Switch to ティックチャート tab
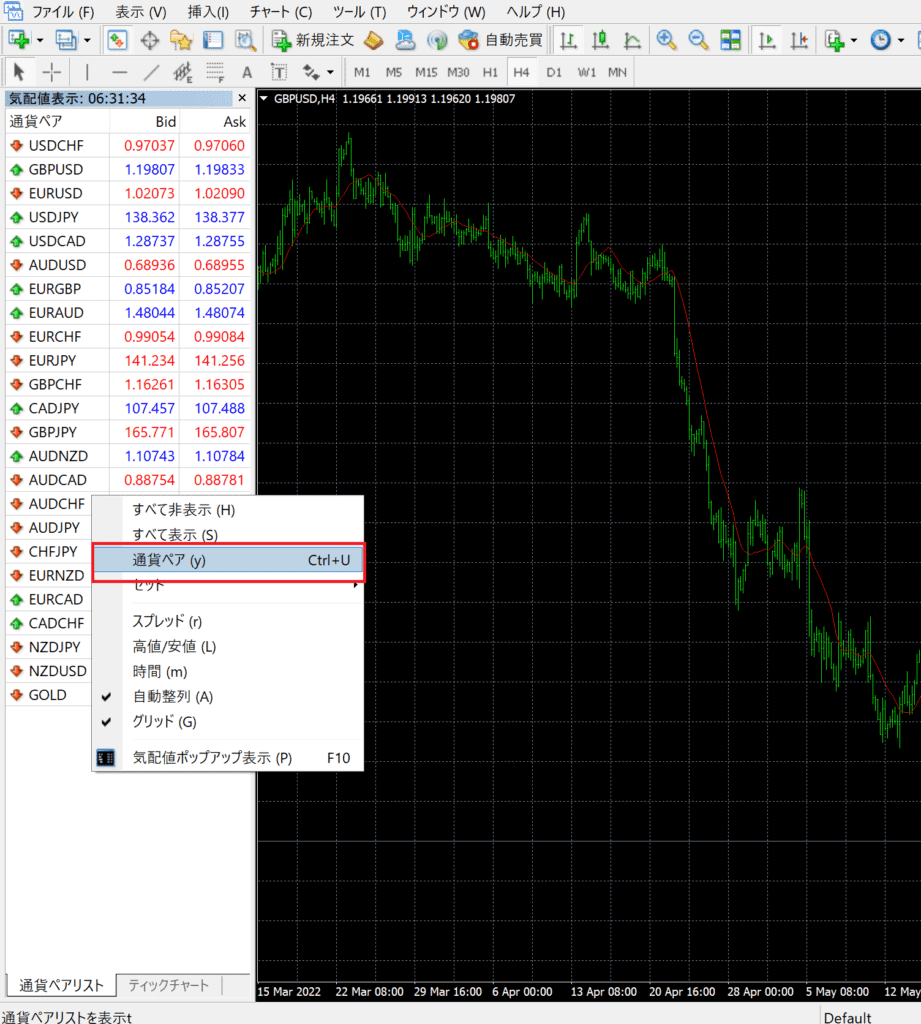The height and width of the screenshot is (1024, 921). tap(168, 985)
